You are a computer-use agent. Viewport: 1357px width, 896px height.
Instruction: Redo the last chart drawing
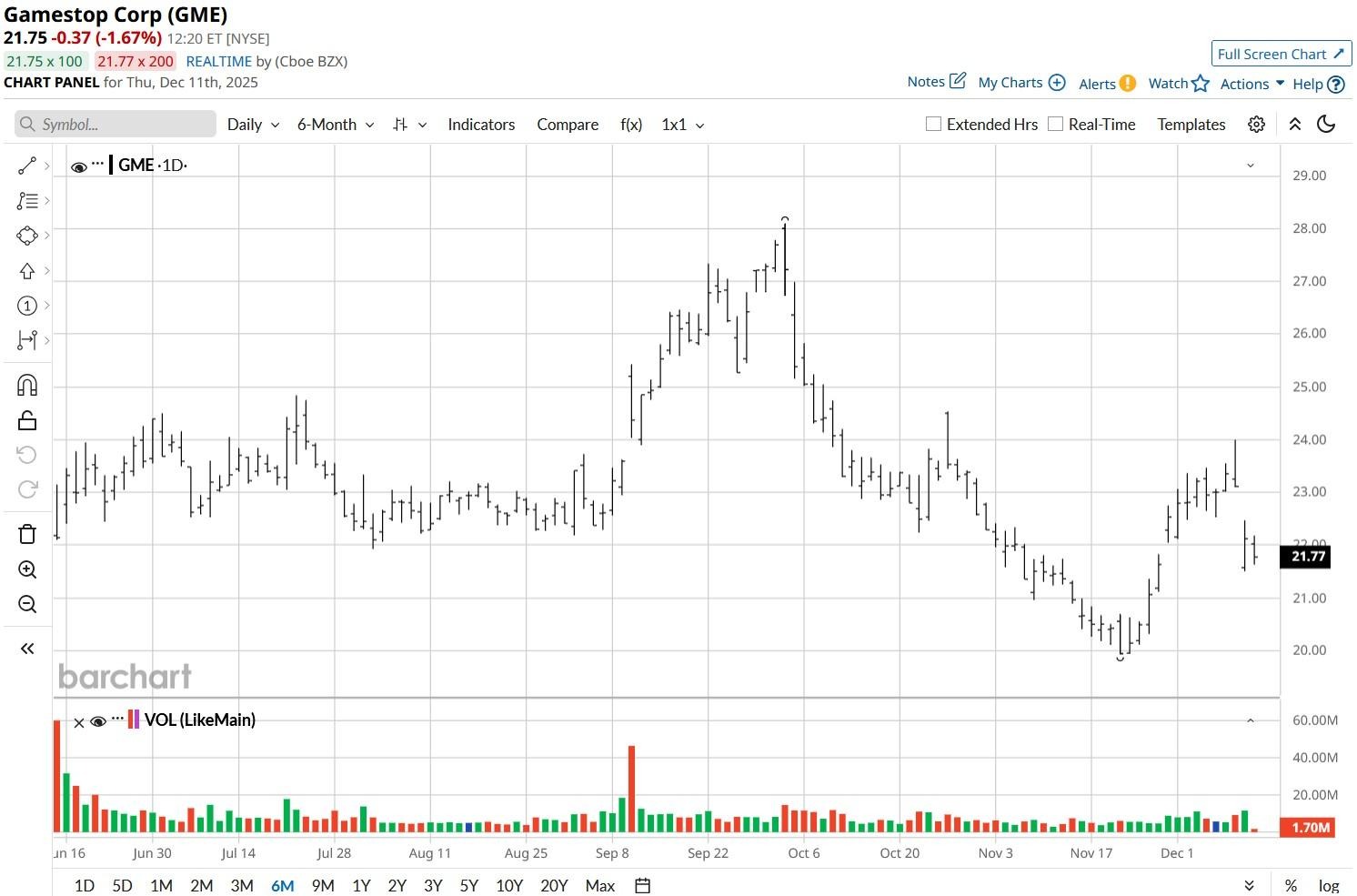(x=27, y=489)
